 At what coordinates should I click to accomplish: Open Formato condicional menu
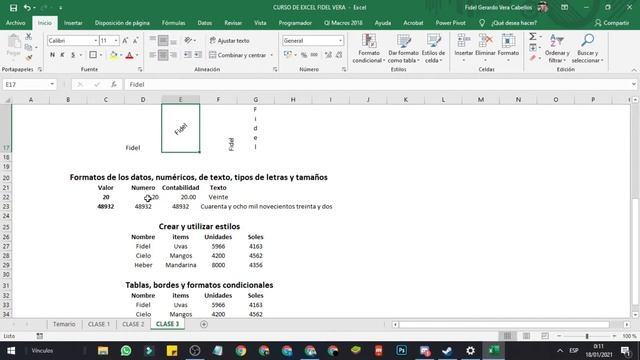[x=369, y=48]
